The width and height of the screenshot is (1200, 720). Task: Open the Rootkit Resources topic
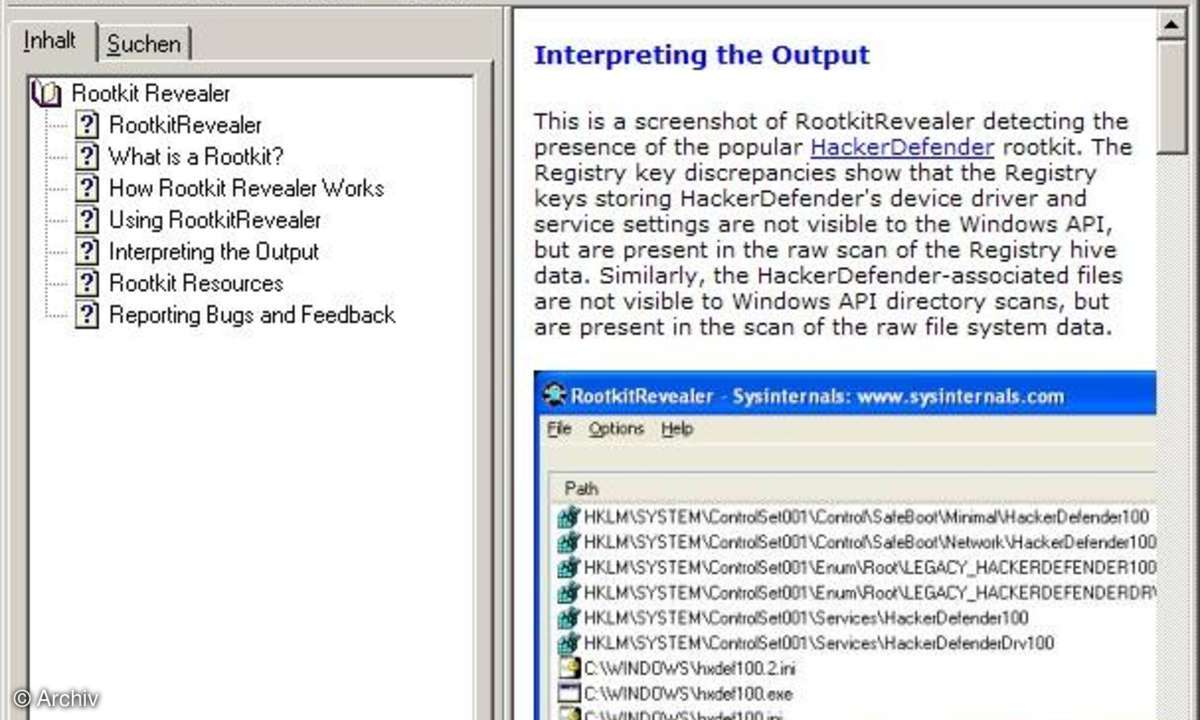[x=196, y=283]
